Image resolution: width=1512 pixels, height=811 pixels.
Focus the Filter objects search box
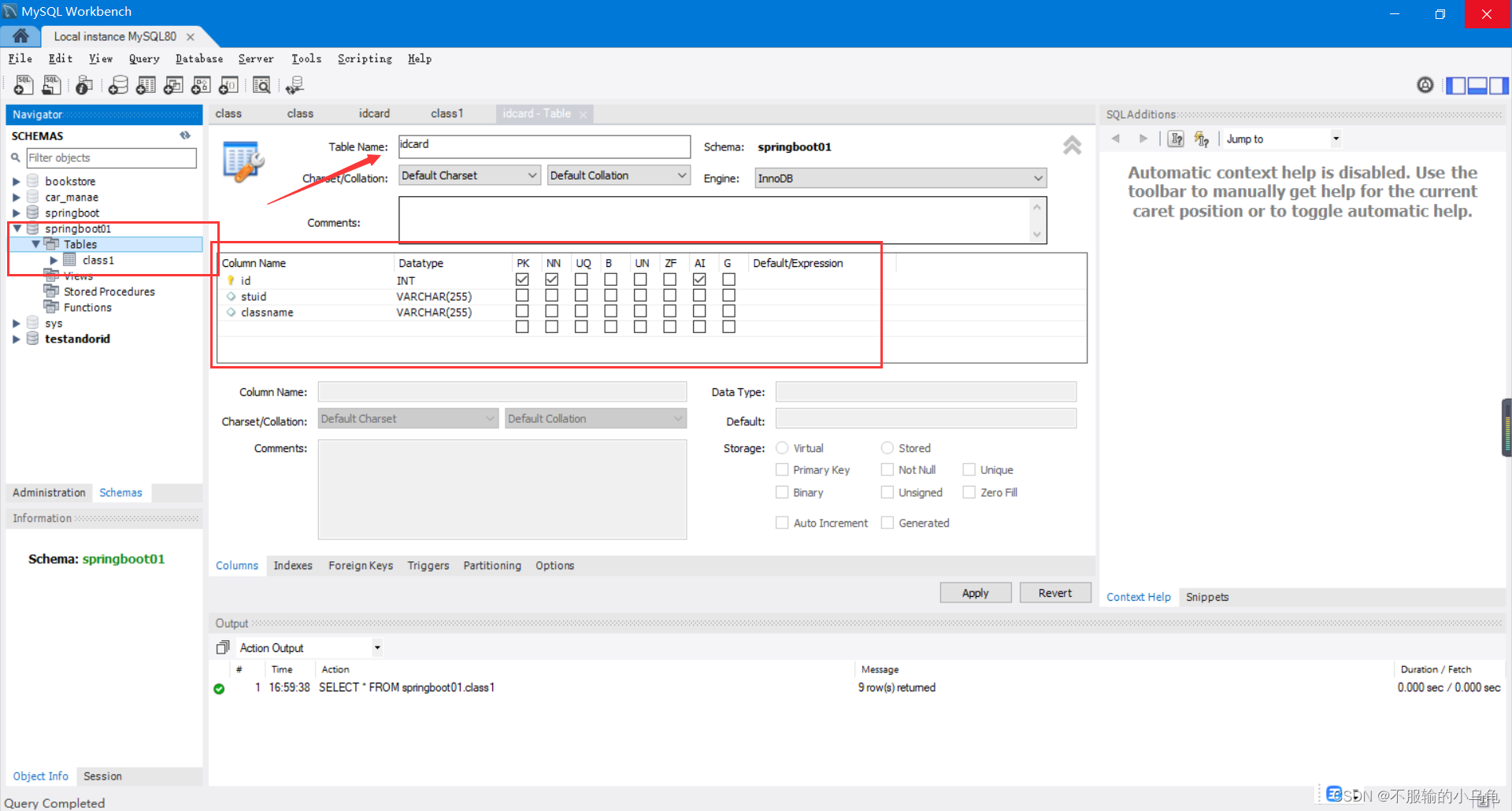111,157
